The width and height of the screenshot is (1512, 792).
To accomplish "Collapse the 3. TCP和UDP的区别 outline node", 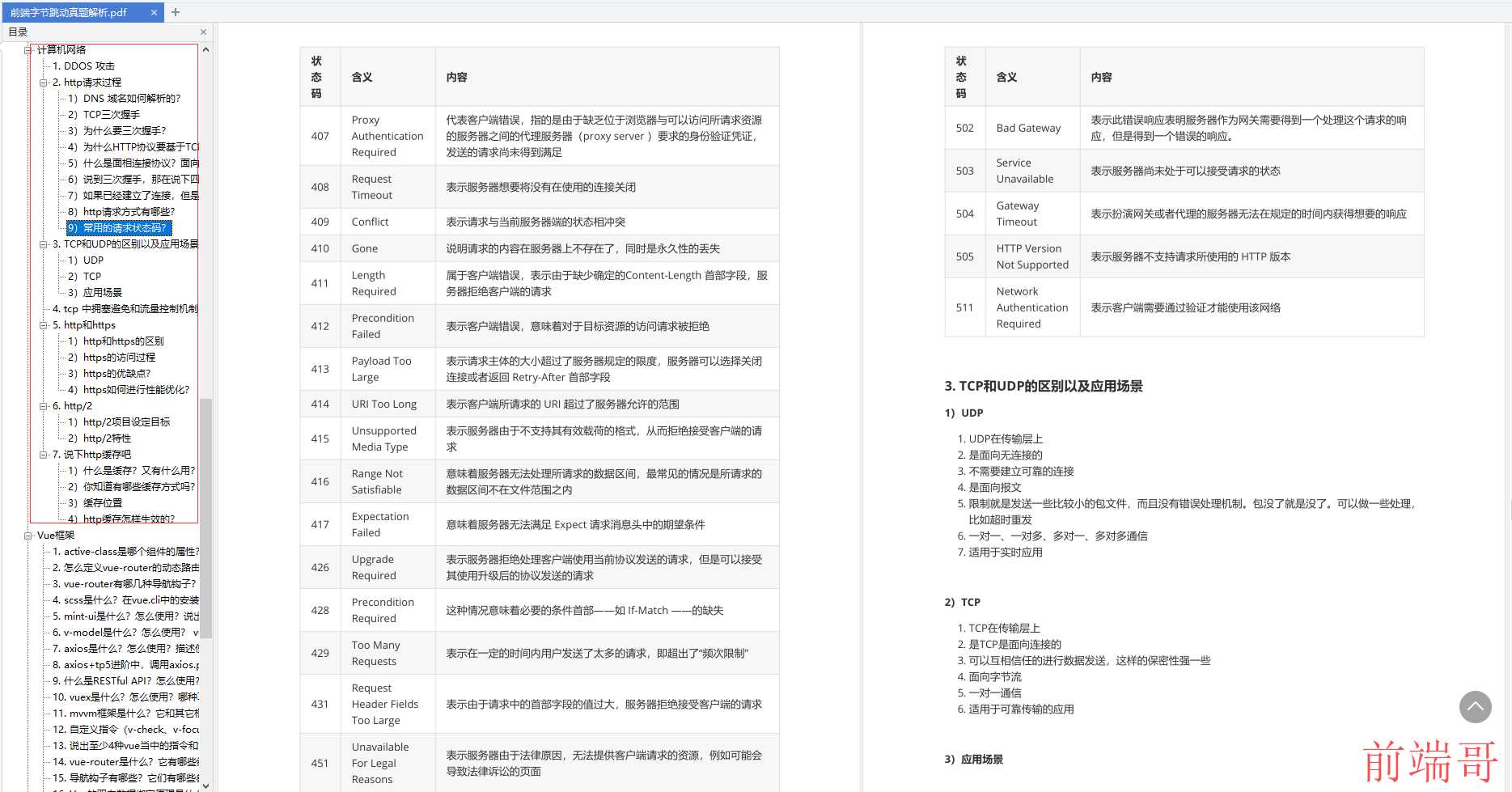I will tap(44, 244).
